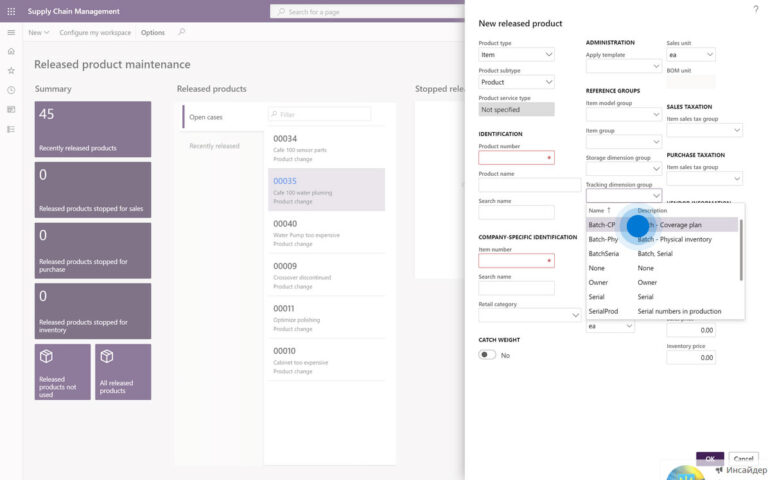This screenshot has width=768, height=480.
Task: Click the Item number field
Action: [516, 261]
